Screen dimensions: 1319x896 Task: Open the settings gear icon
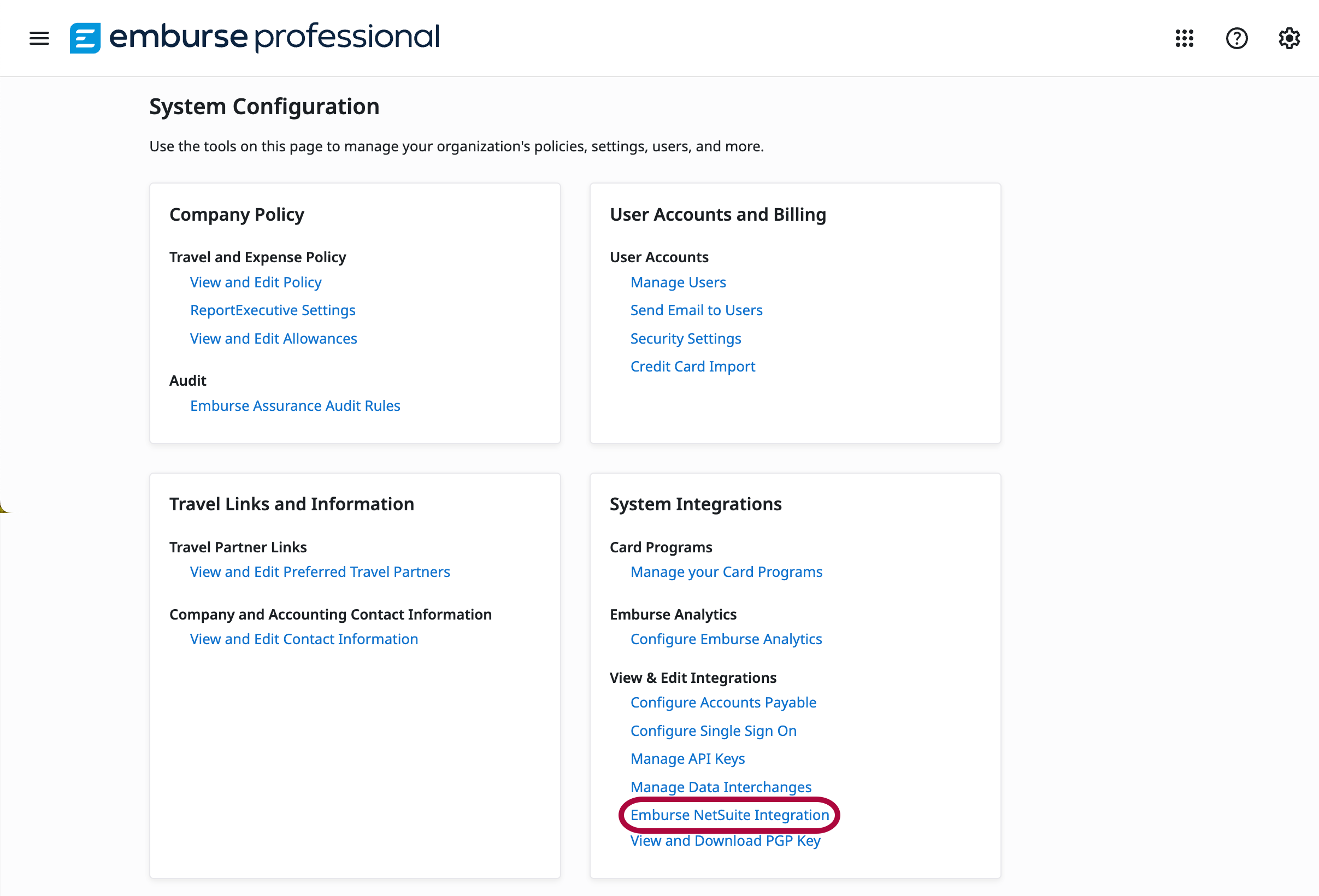pyautogui.click(x=1288, y=38)
